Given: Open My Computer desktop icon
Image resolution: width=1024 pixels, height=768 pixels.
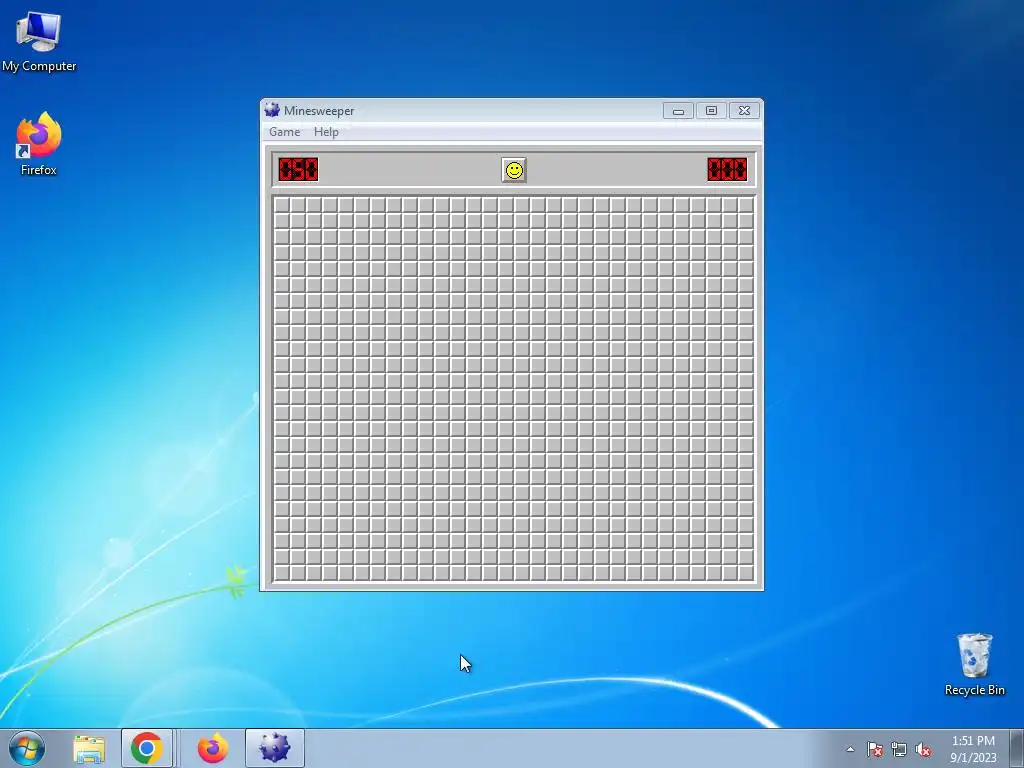Looking at the screenshot, I should [39, 40].
